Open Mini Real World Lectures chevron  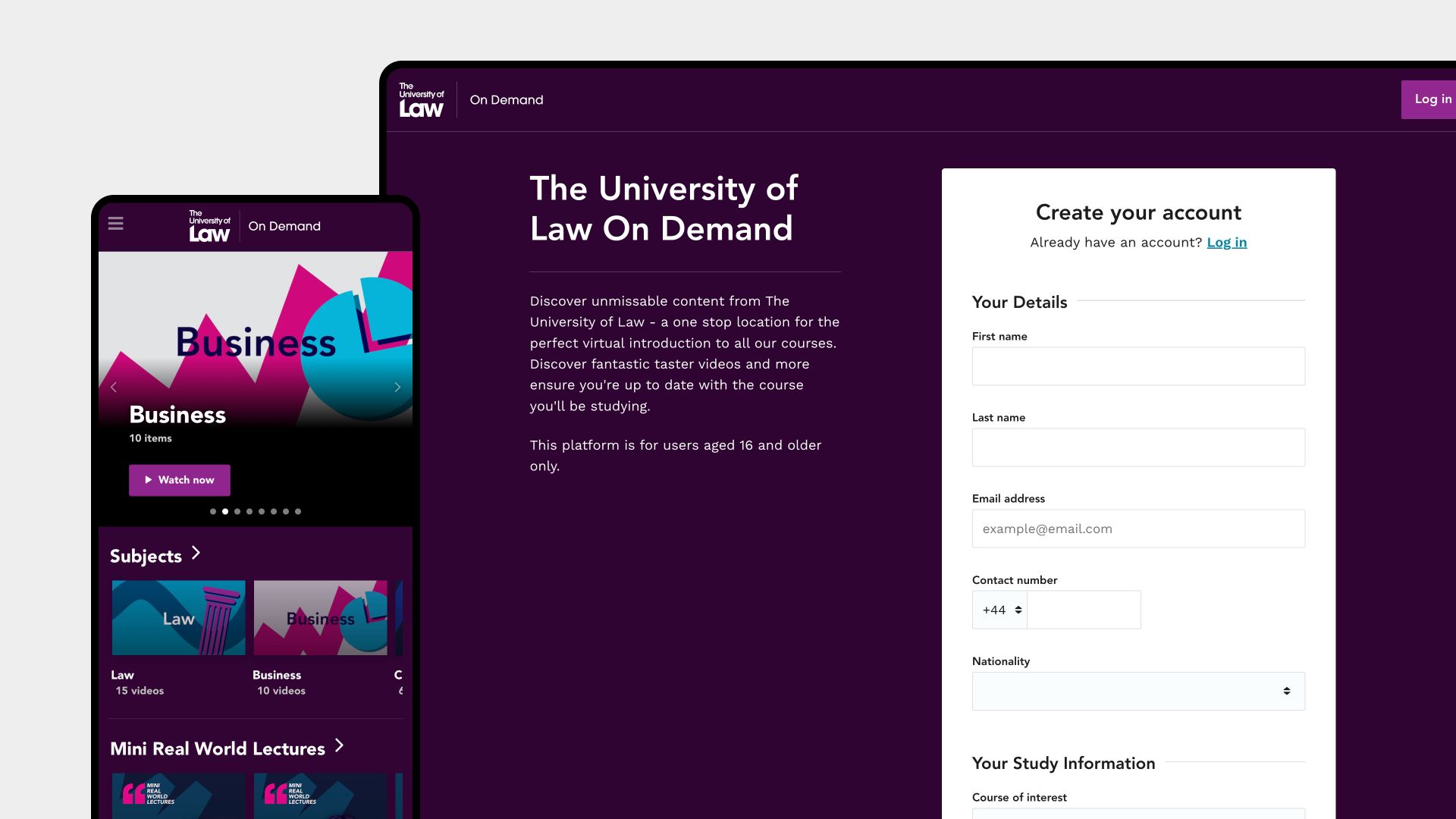coord(339,745)
